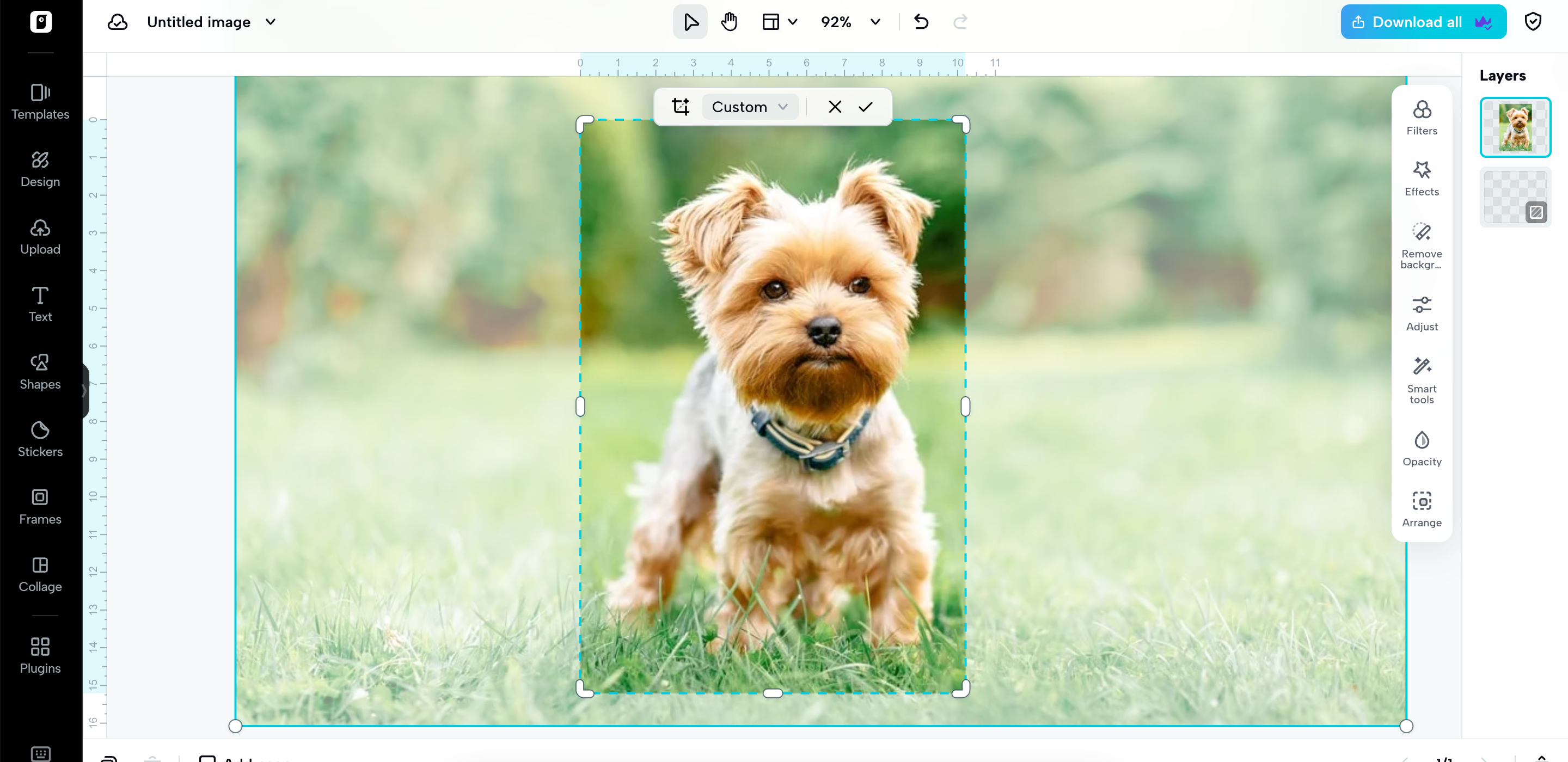Image resolution: width=1568 pixels, height=762 pixels.
Task: Open Smart tools panel
Action: coord(1422,381)
